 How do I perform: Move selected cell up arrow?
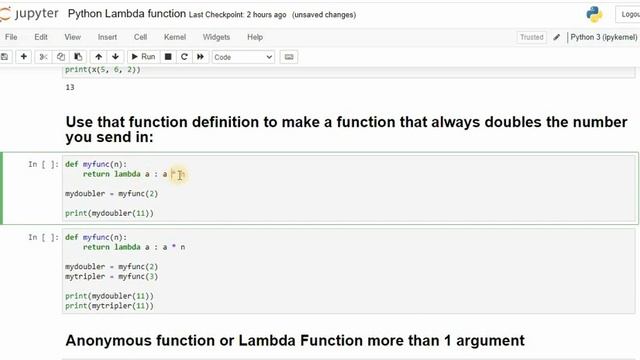[x=98, y=57]
